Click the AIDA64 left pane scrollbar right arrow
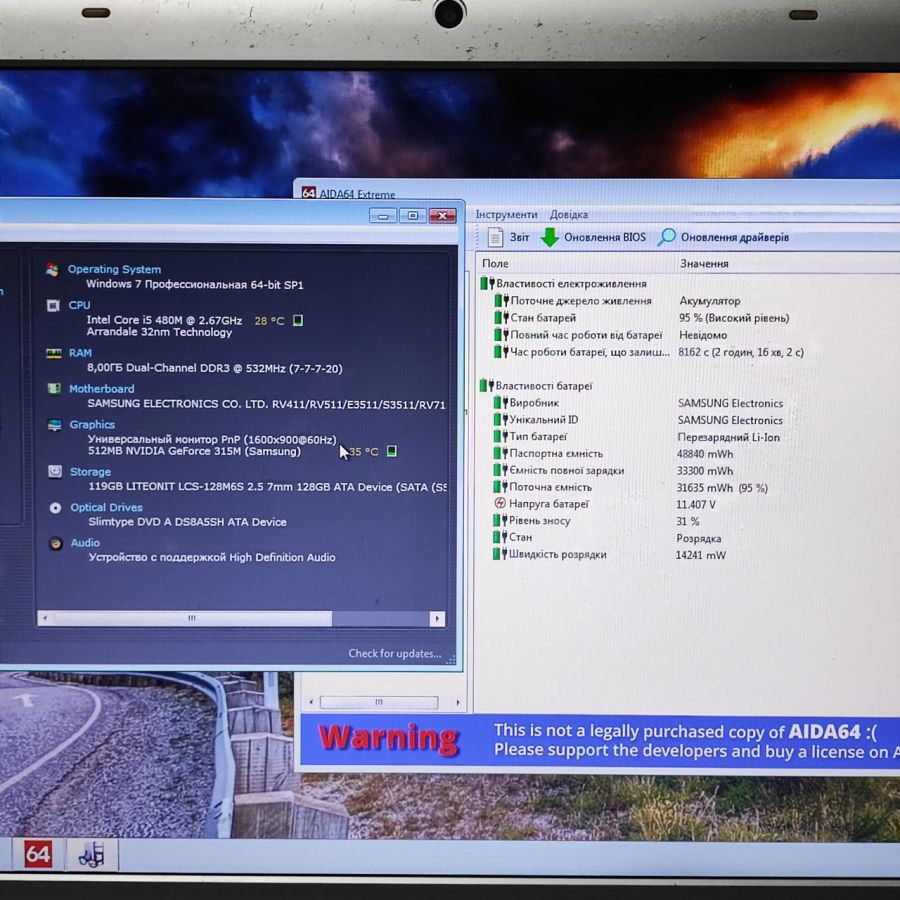The width and height of the screenshot is (900, 900). click(x=457, y=702)
